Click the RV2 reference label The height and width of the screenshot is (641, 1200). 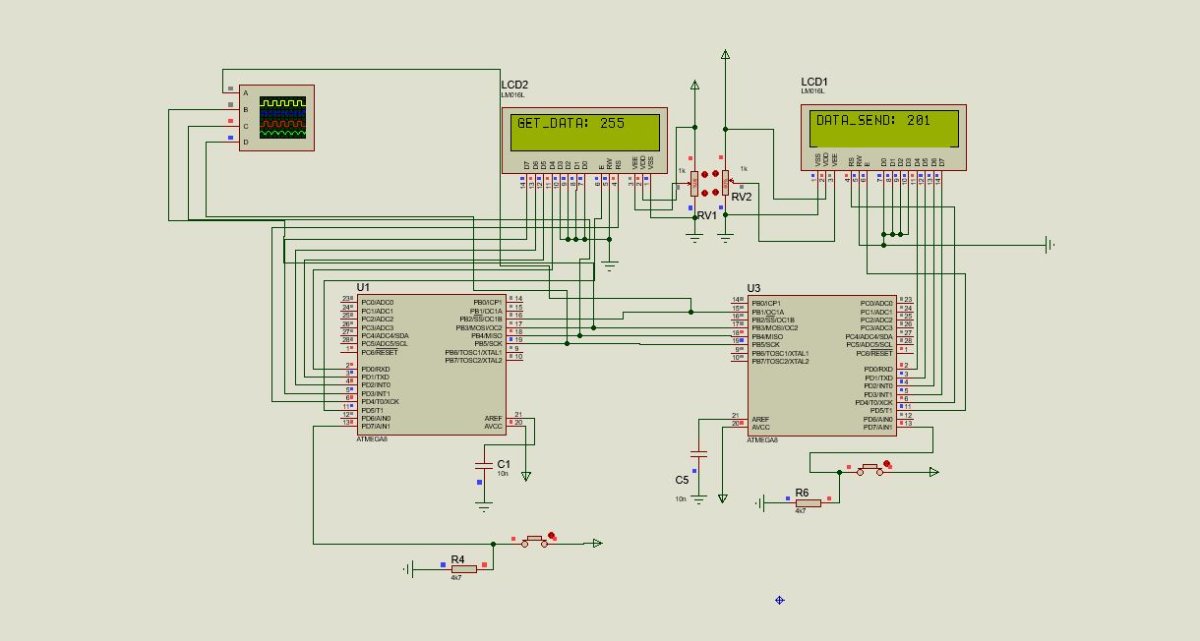click(741, 197)
